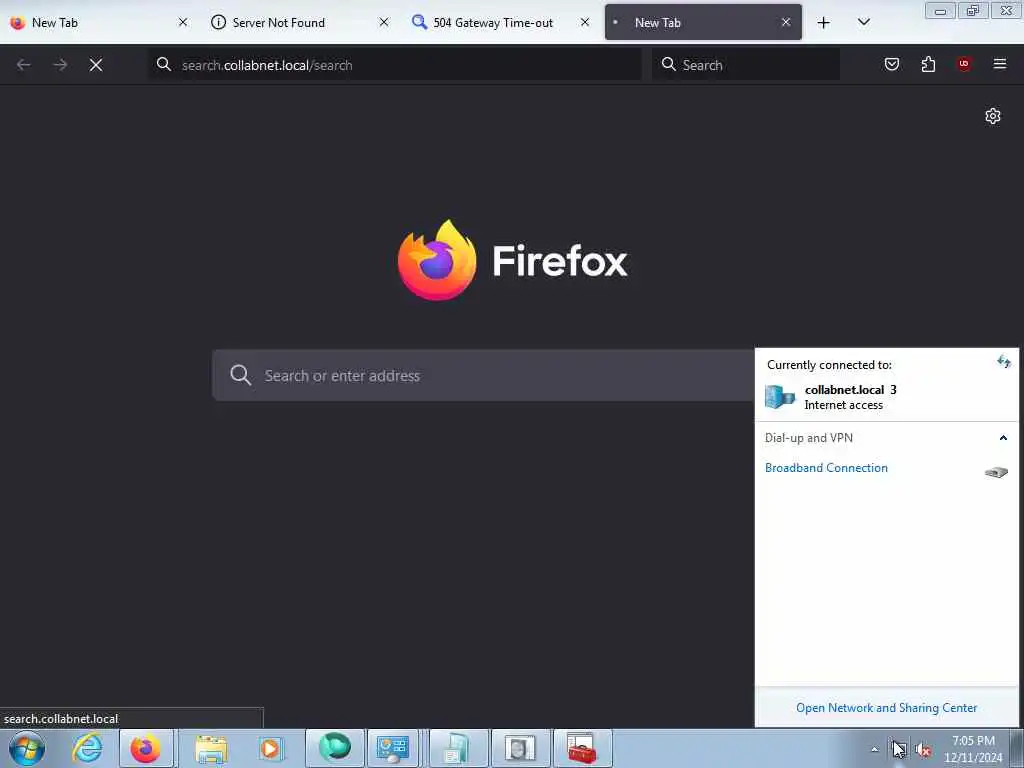
Task: Open the picture window taskbar button
Action: [520, 748]
